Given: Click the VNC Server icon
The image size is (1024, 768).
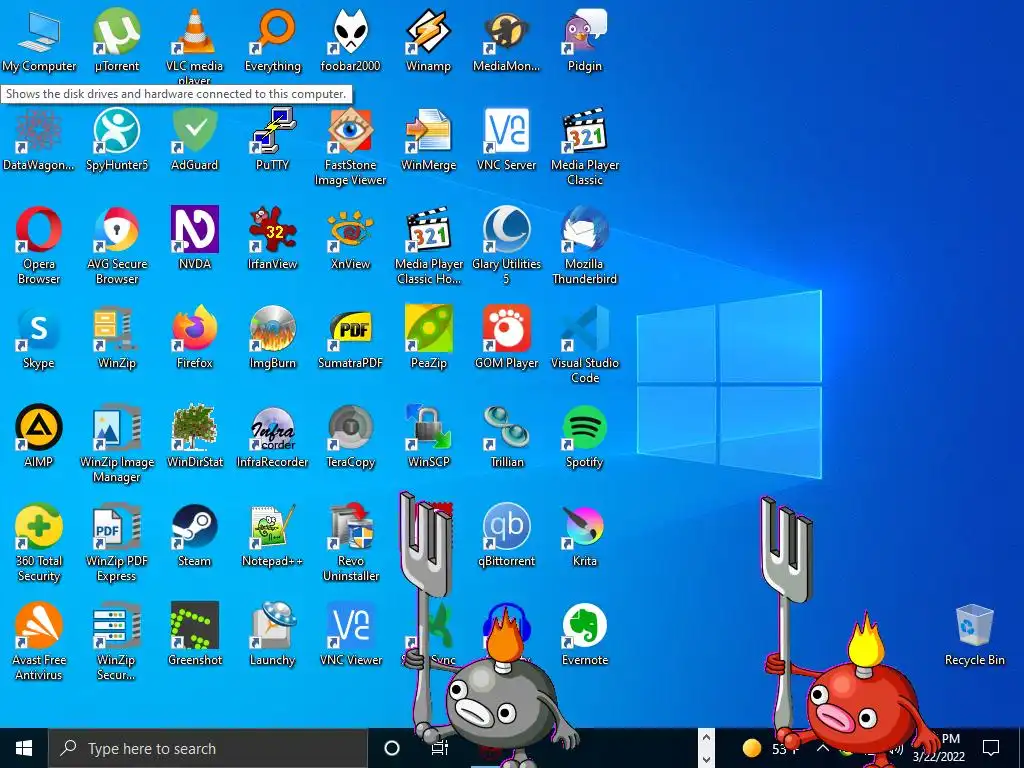Looking at the screenshot, I should (x=507, y=131).
